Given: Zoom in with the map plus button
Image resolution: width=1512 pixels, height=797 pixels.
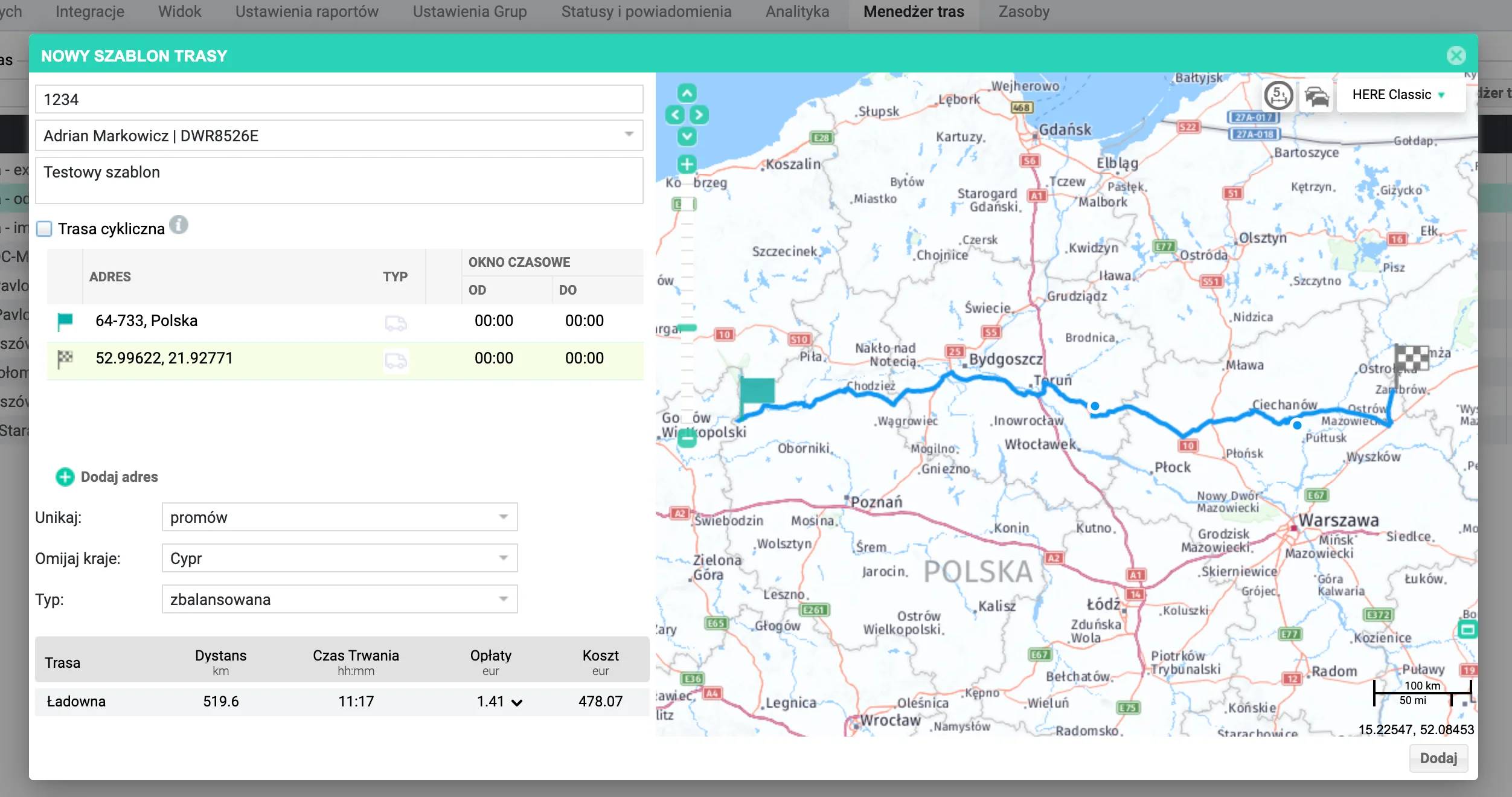Looking at the screenshot, I should coord(687,164).
